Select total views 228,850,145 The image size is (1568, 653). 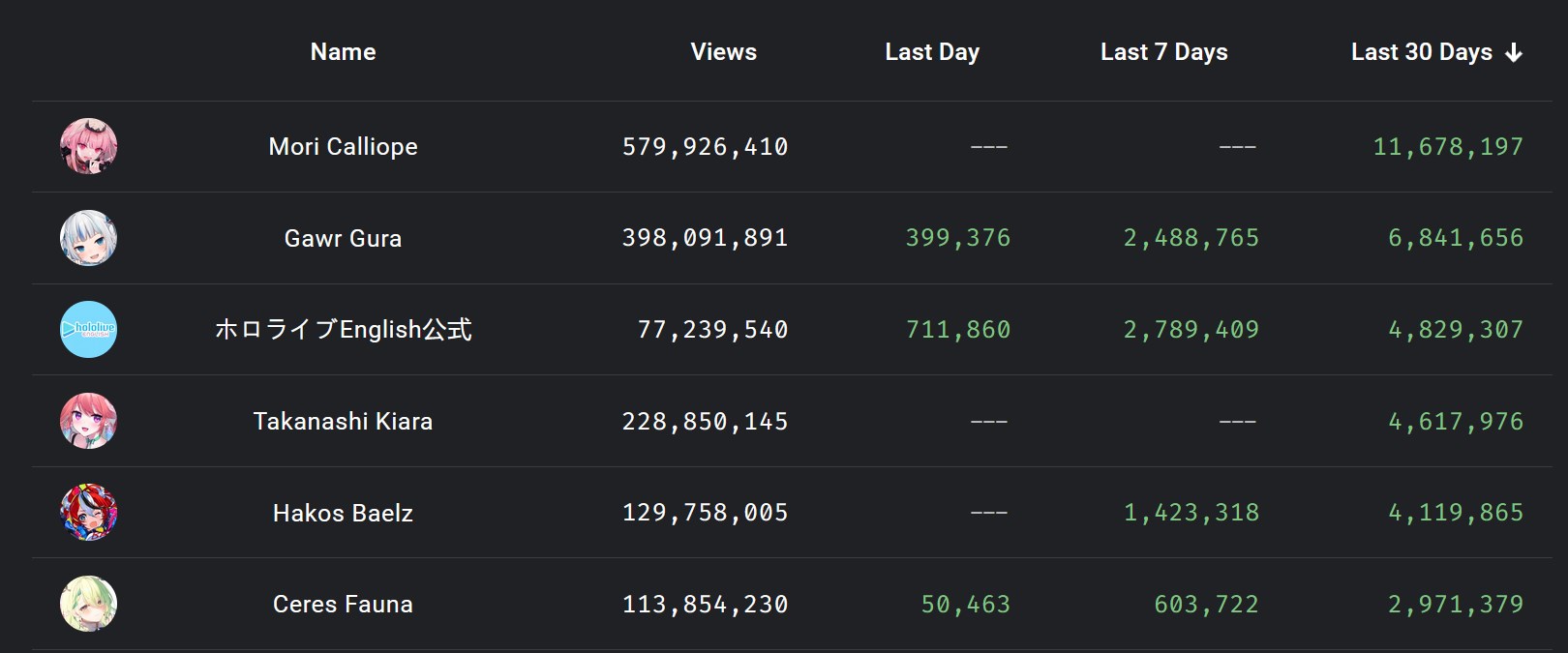click(705, 421)
